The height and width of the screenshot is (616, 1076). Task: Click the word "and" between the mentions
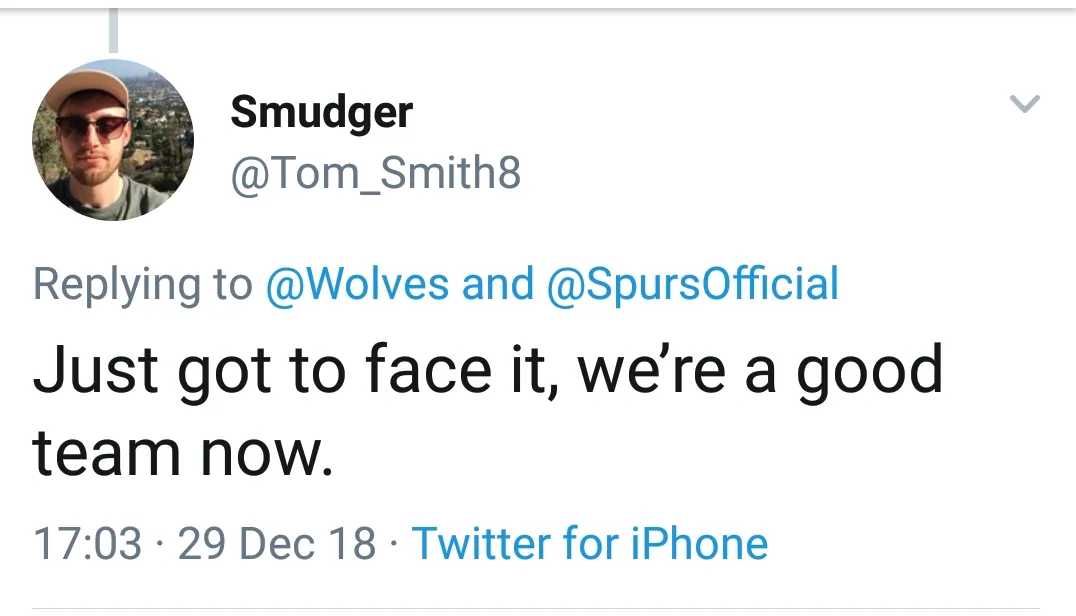pyautogui.click(x=497, y=284)
